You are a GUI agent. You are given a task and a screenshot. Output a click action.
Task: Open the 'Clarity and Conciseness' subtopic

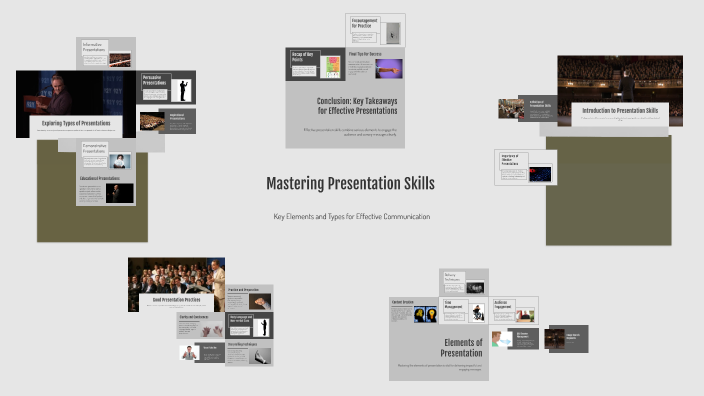(201, 326)
